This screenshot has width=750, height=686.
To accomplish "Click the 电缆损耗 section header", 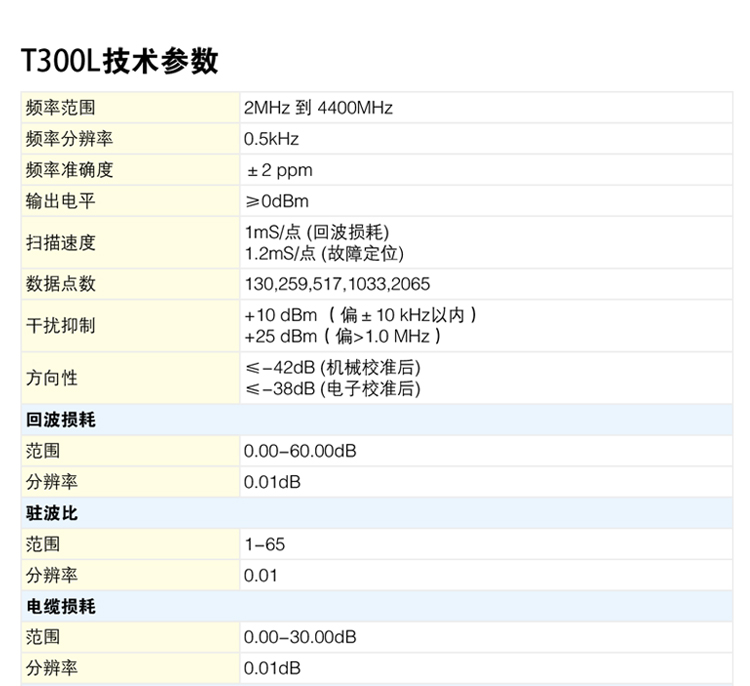I will pos(61,606).
